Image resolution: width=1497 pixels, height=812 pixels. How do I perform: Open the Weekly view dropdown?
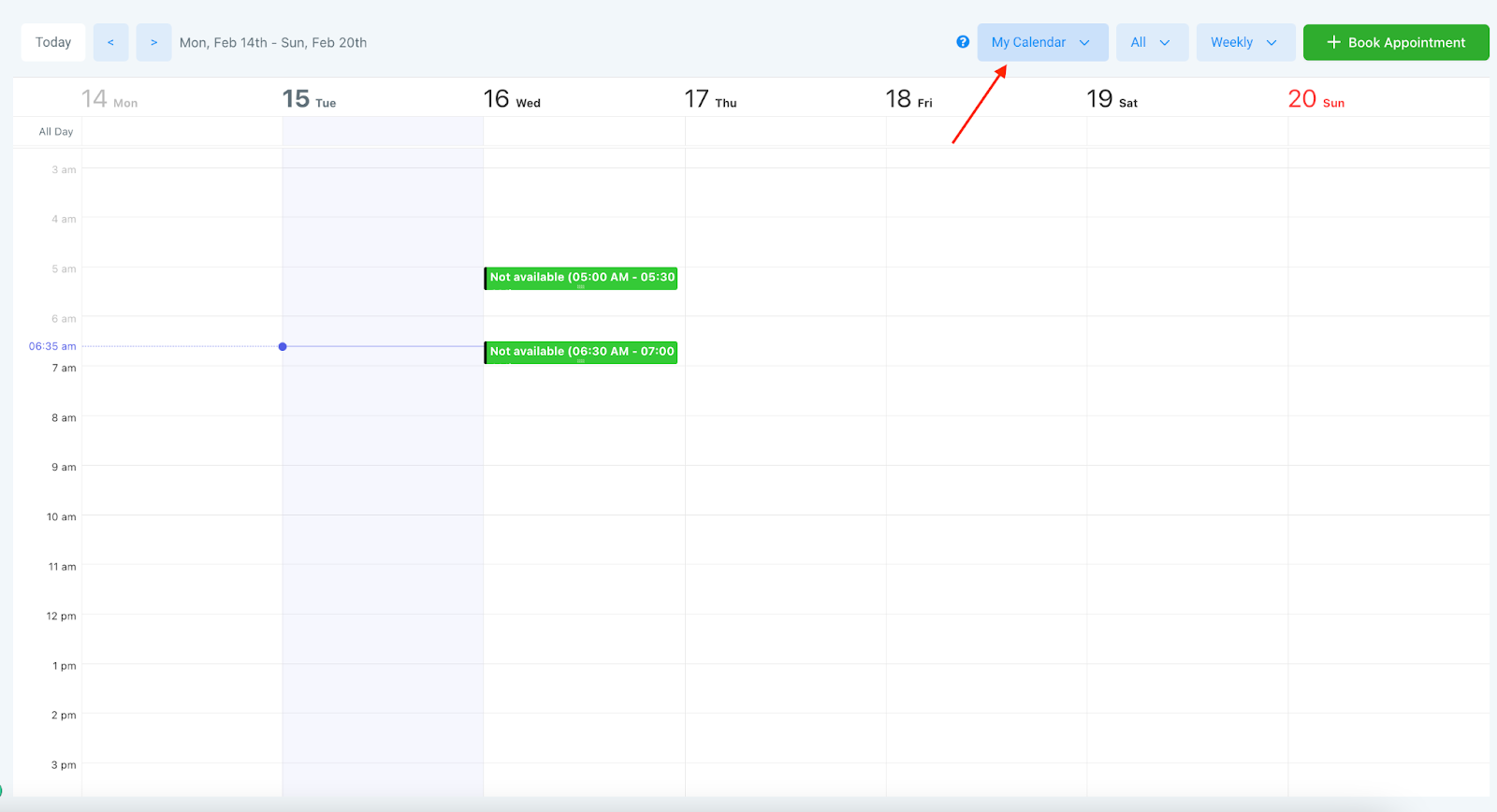tap(1244, 43)
